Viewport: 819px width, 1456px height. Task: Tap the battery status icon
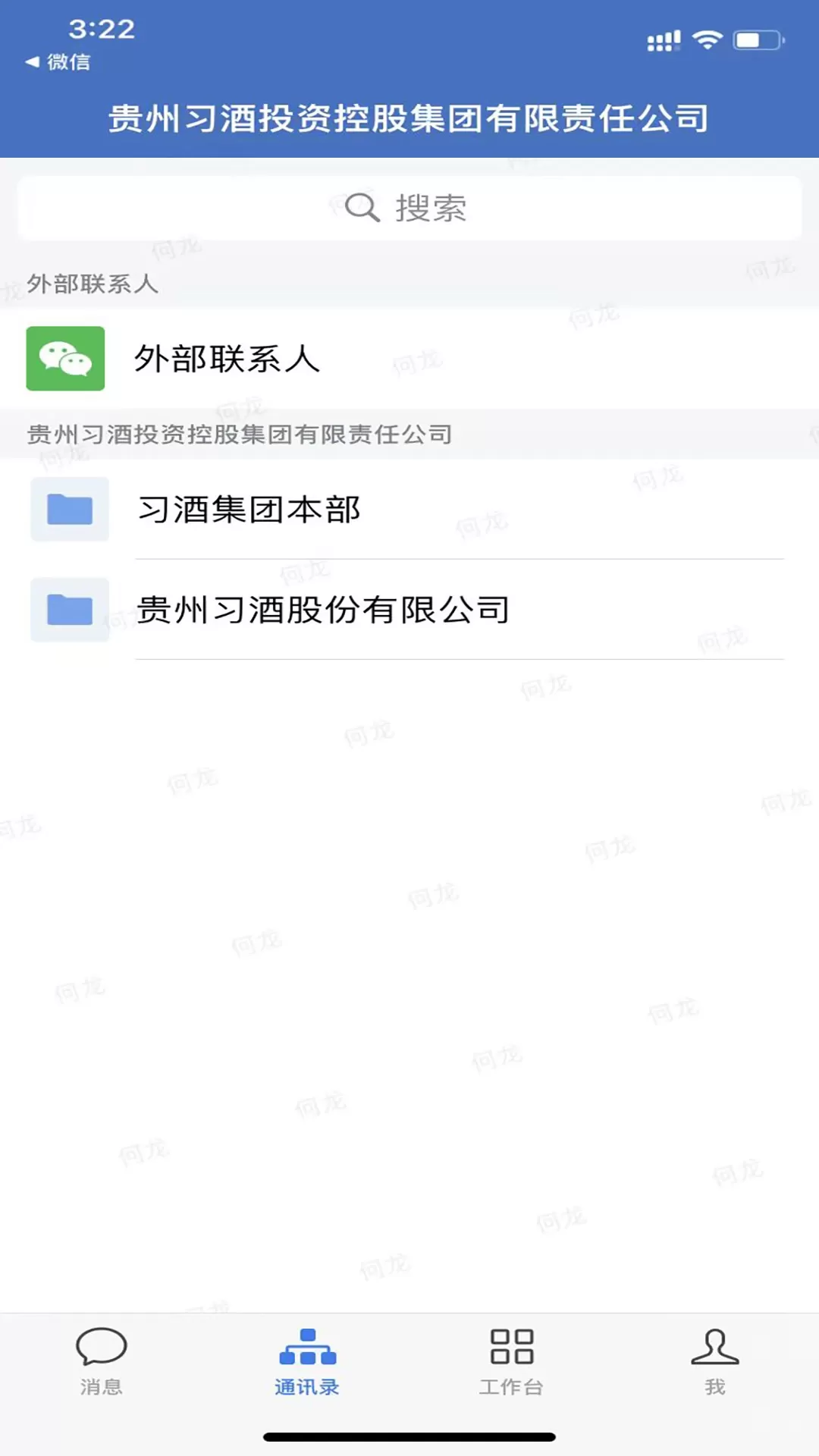tap(759, 40)
